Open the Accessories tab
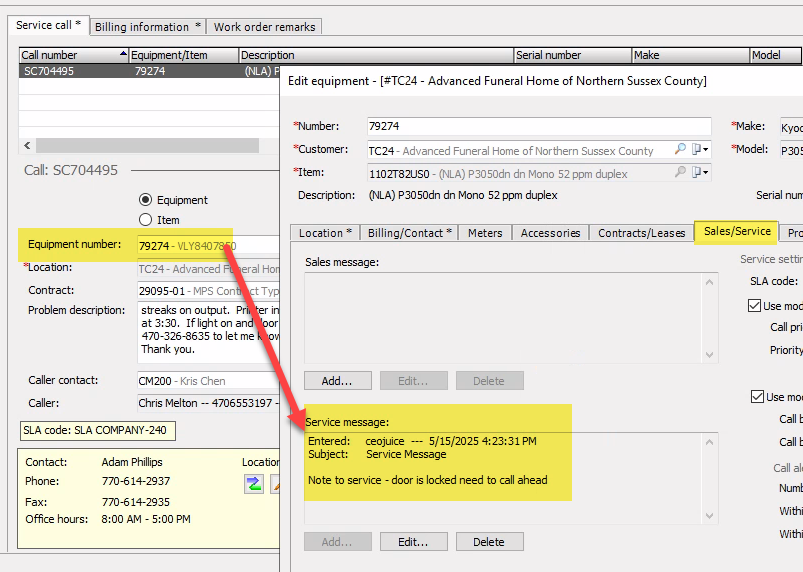The width and height of the screenshot is (803, 572). click(x=550, y=233)
